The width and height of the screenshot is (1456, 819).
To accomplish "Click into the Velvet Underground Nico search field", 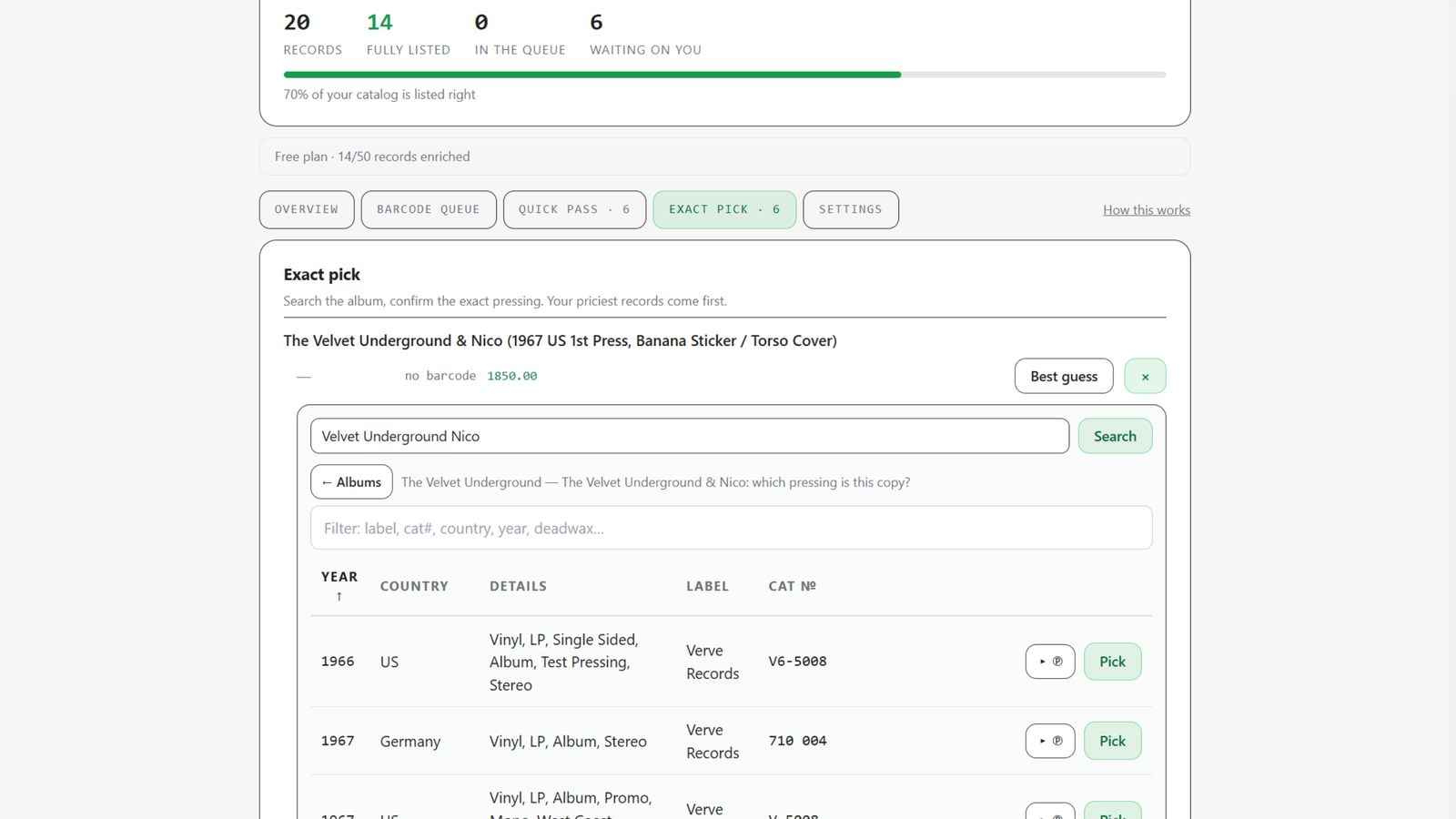I will pos(690,436).
